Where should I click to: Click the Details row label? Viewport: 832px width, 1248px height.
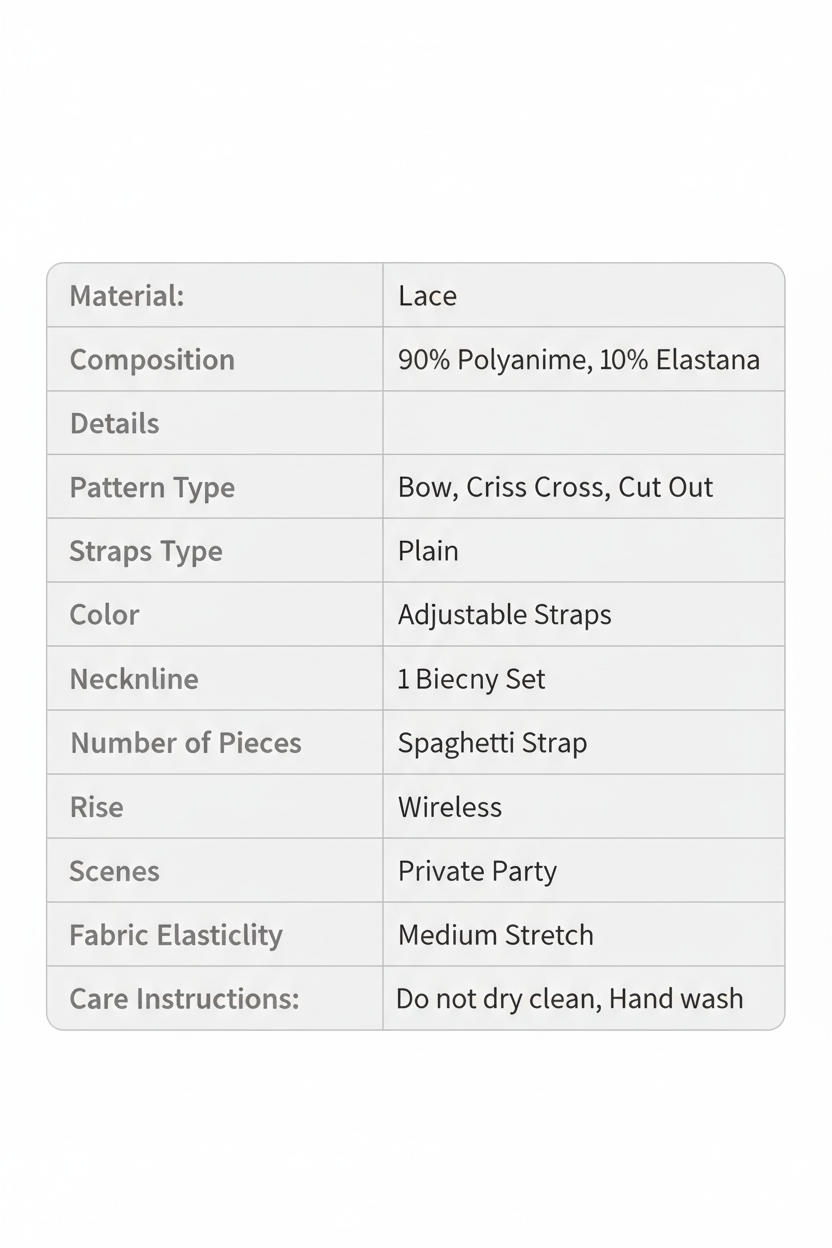114,424
